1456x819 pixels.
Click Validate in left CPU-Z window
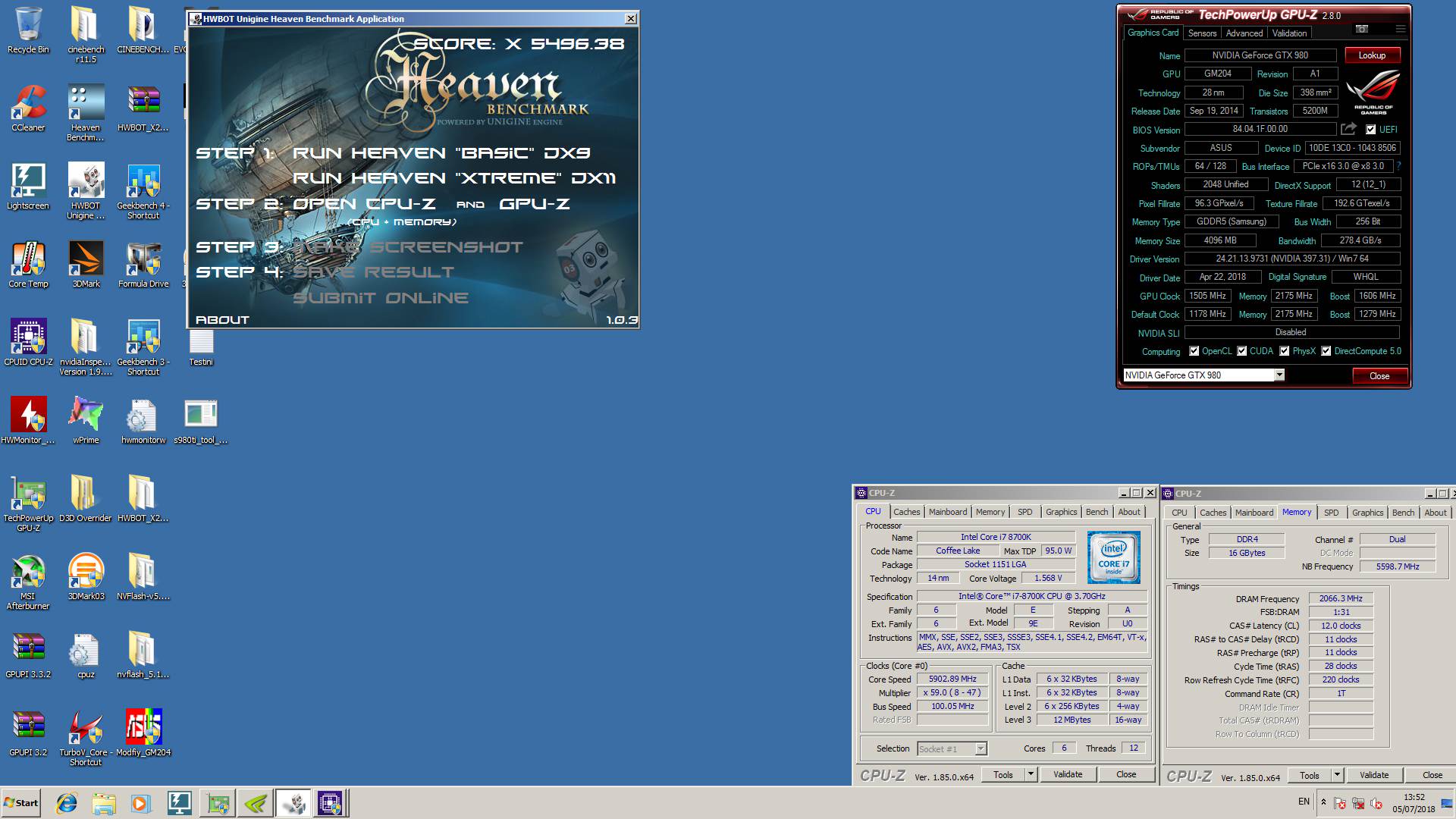(x=1068, y=774)
